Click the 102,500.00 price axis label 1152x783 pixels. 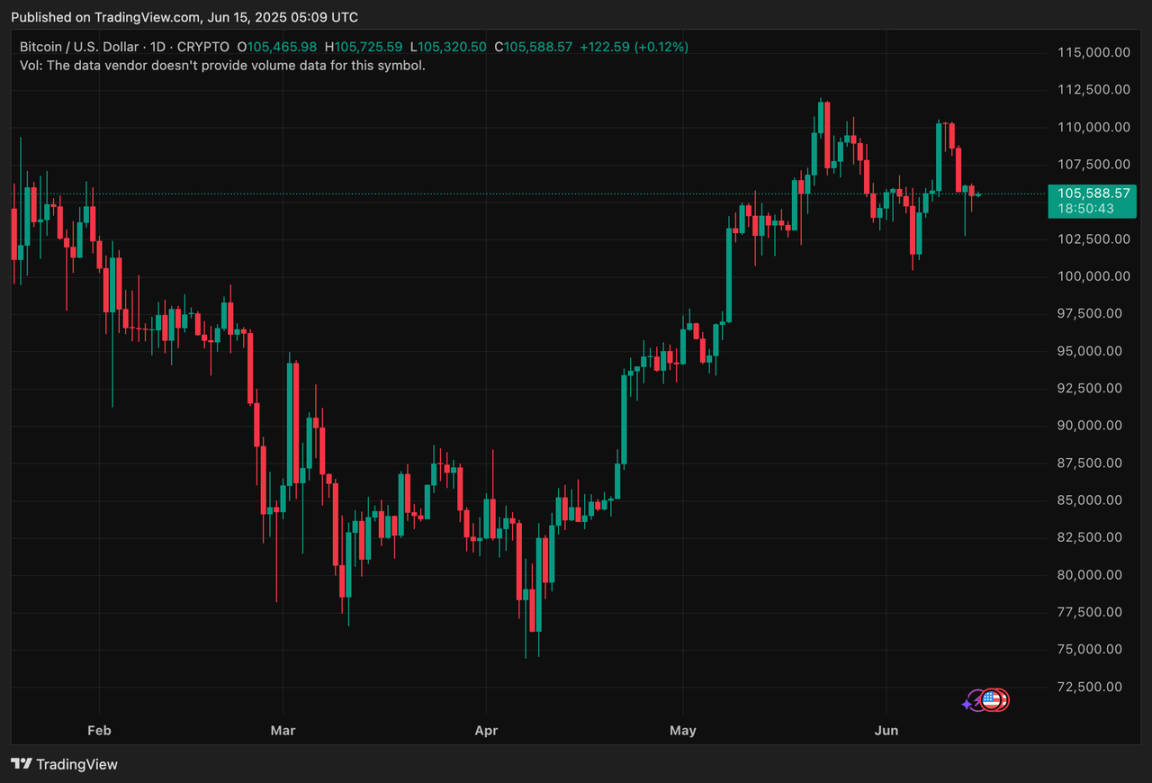pos(1093,239)
